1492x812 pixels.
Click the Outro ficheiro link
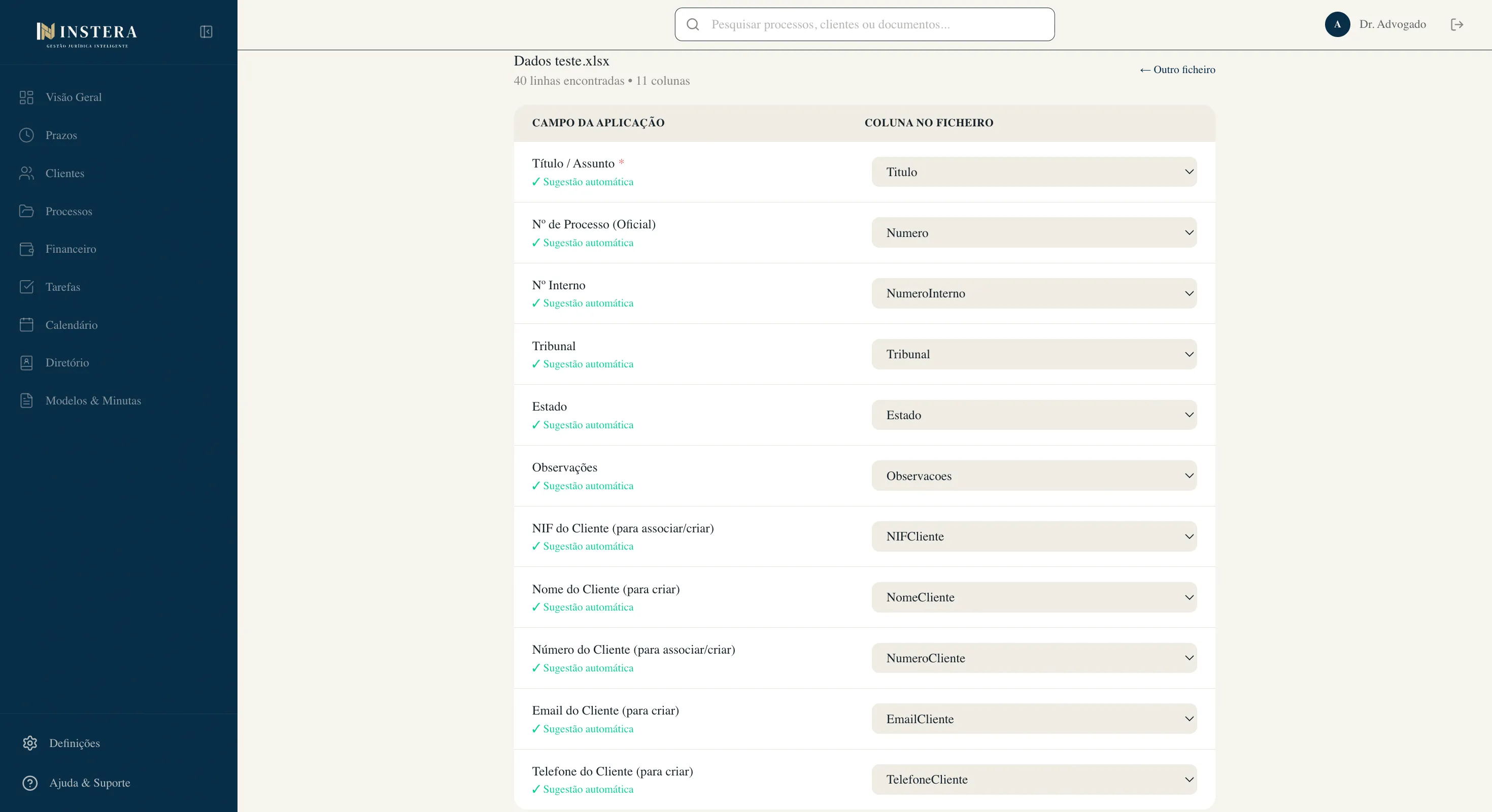(x=1177, y=70)
